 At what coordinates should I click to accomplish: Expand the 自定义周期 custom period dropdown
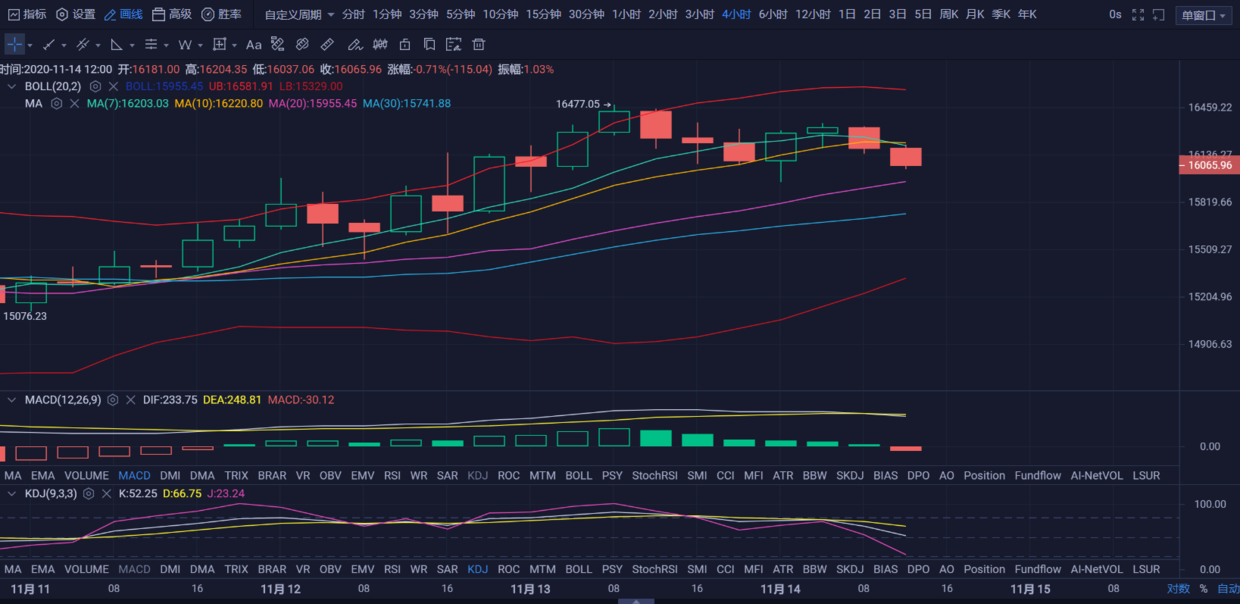click(299, 15)
